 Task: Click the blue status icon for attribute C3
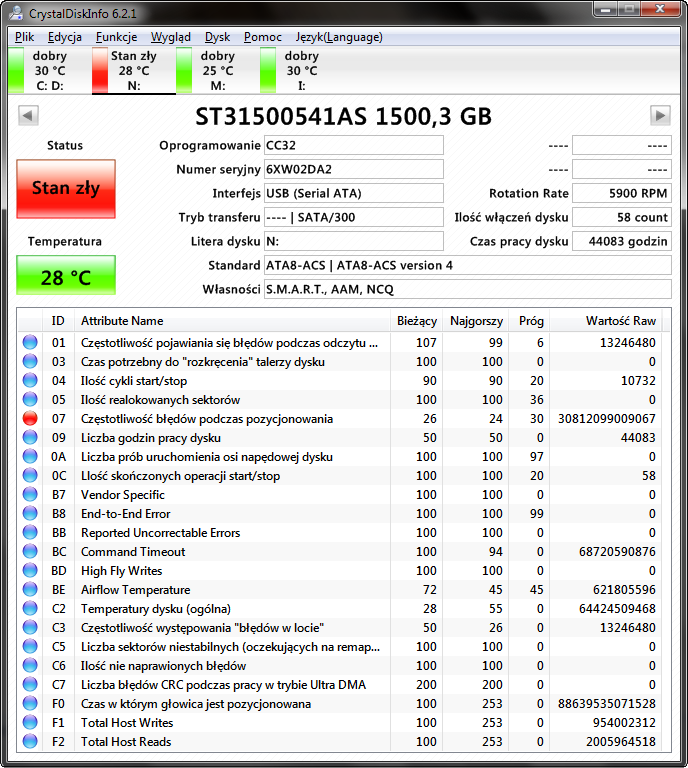[30, 627]
